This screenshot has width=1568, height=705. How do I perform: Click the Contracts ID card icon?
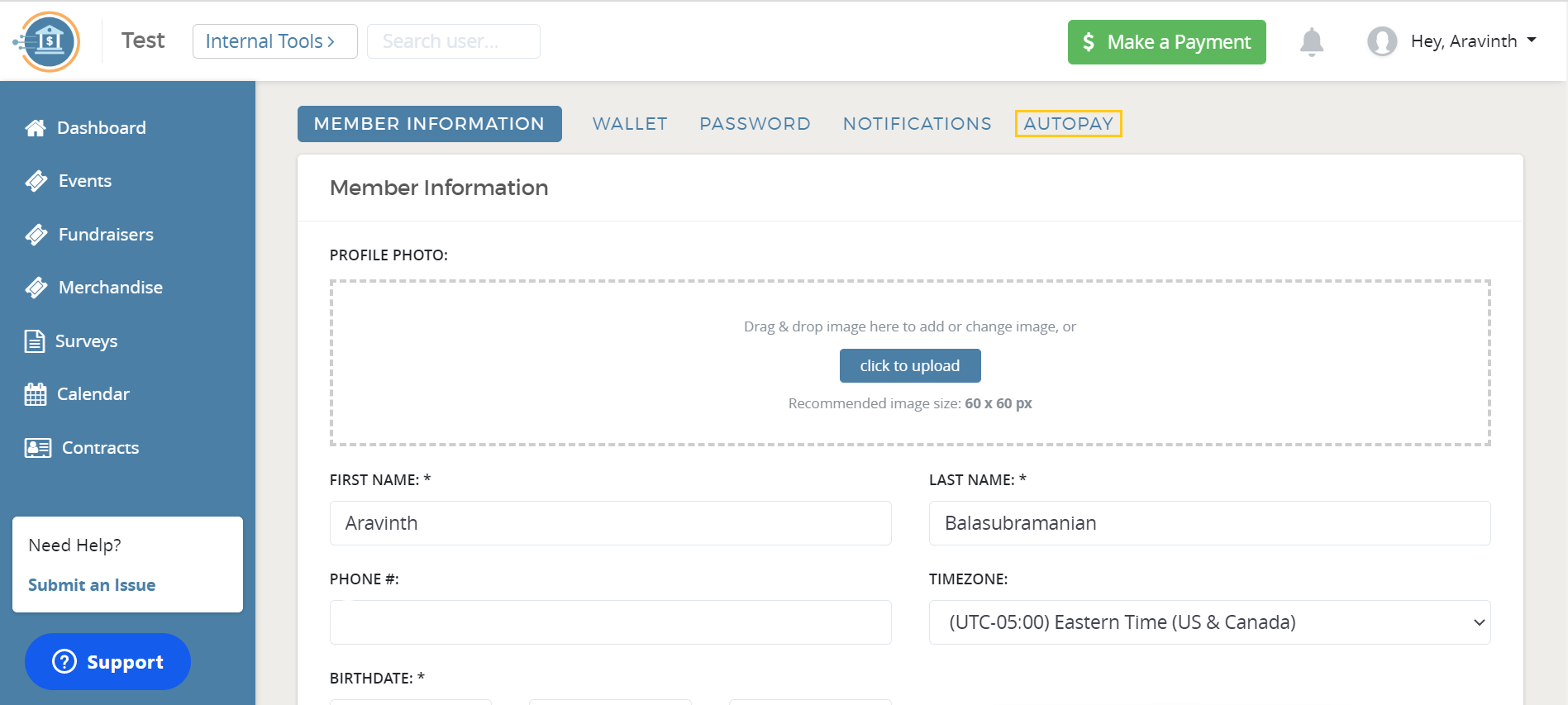click(x=37, y=448)
